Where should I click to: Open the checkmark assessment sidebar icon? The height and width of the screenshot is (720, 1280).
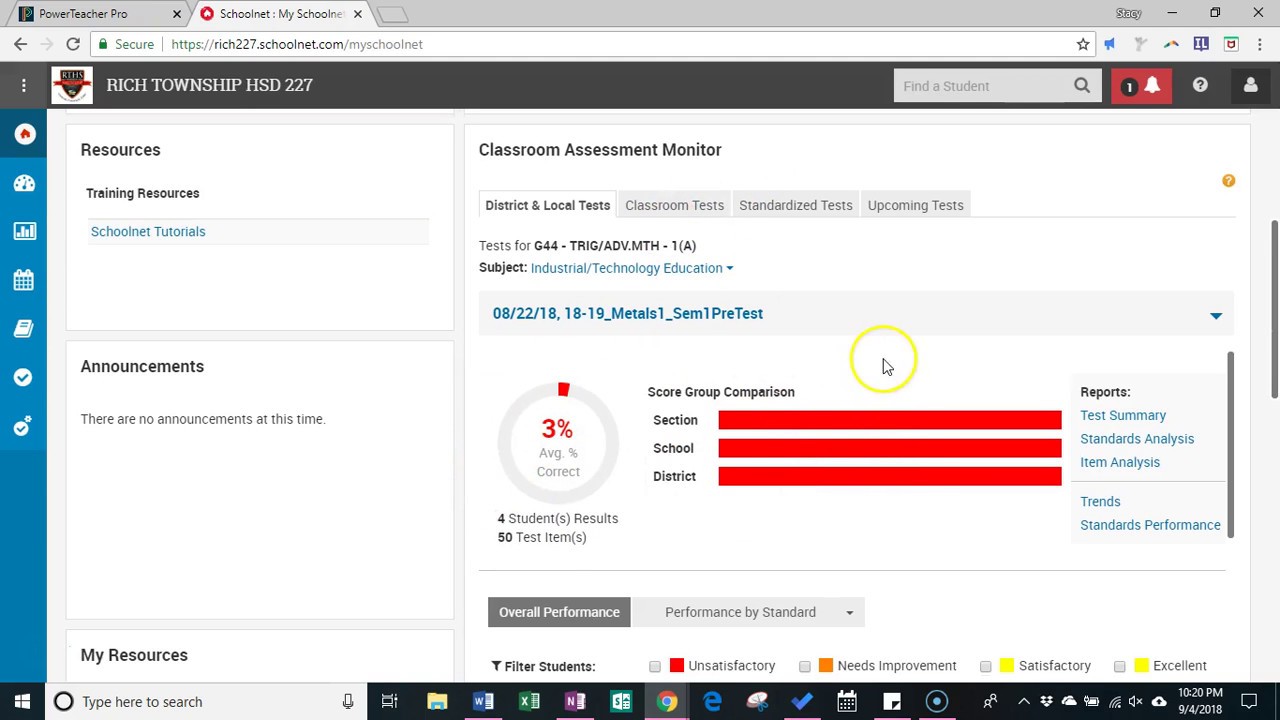pyautogui.click(x=24, y=377)
